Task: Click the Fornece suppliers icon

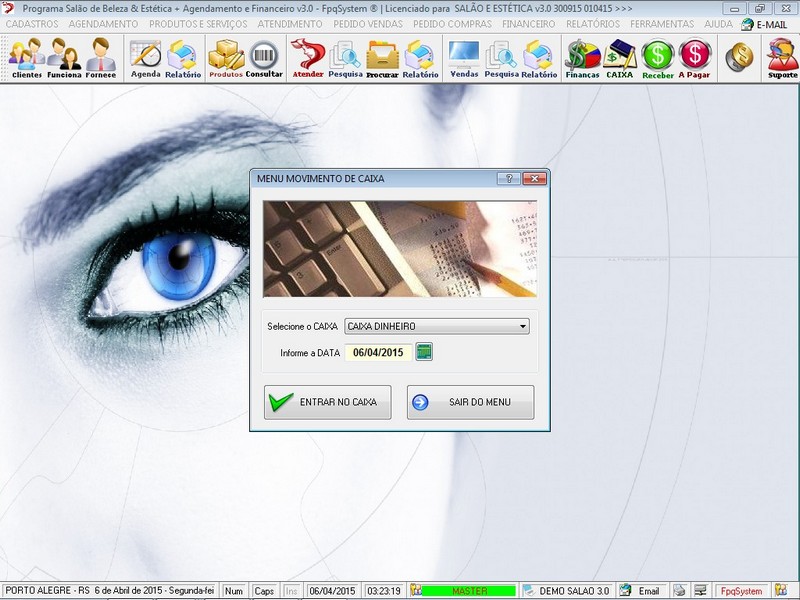Action: [x=100, y=58]
